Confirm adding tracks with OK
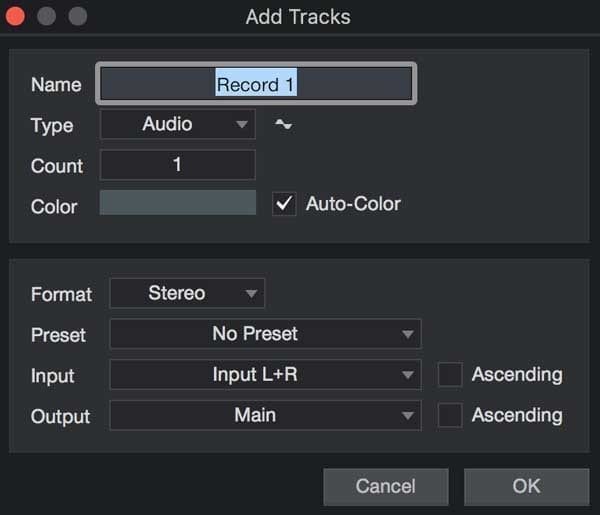 tap(527, 487)
